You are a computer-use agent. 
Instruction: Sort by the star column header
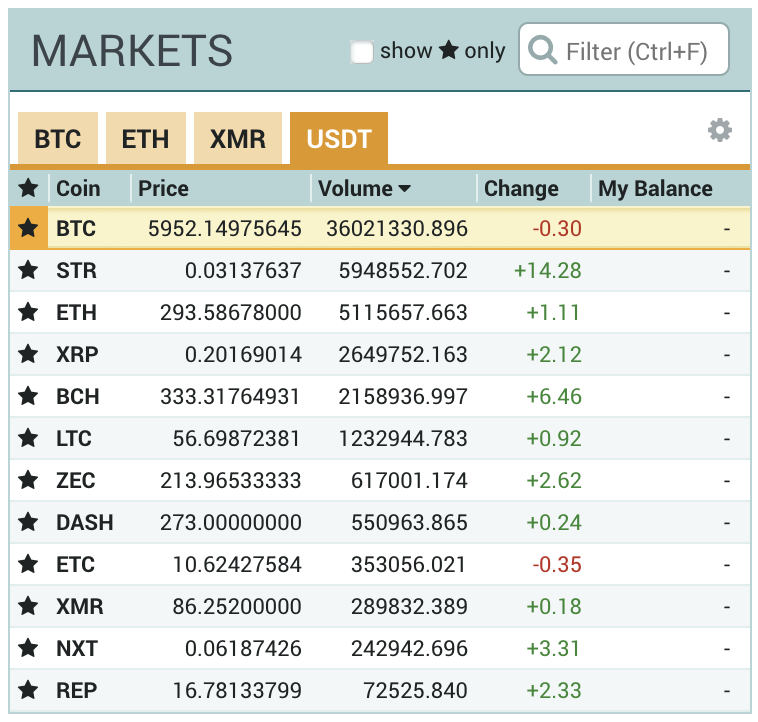[29, 188]
